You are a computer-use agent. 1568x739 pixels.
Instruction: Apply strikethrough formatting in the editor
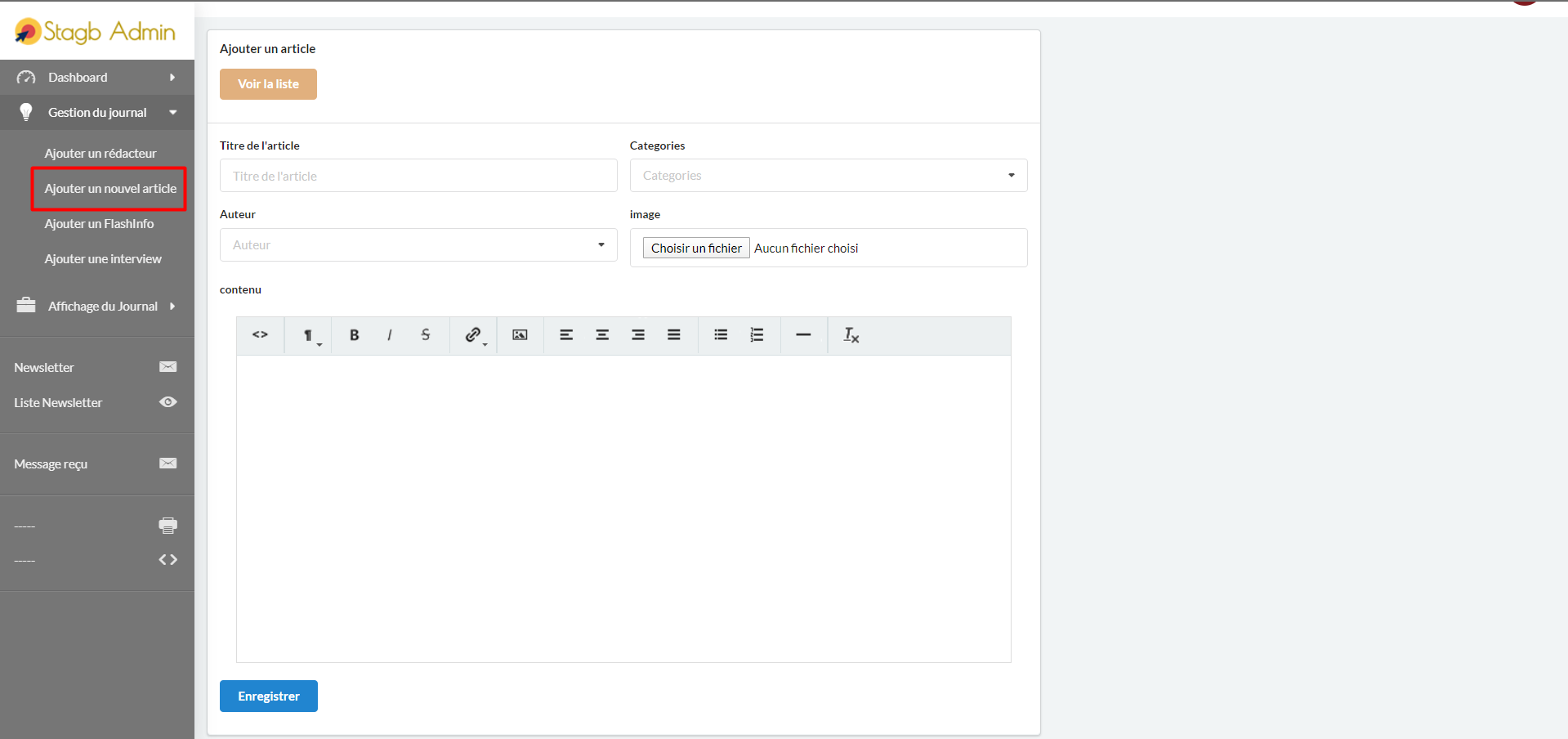tap(426, 335)
